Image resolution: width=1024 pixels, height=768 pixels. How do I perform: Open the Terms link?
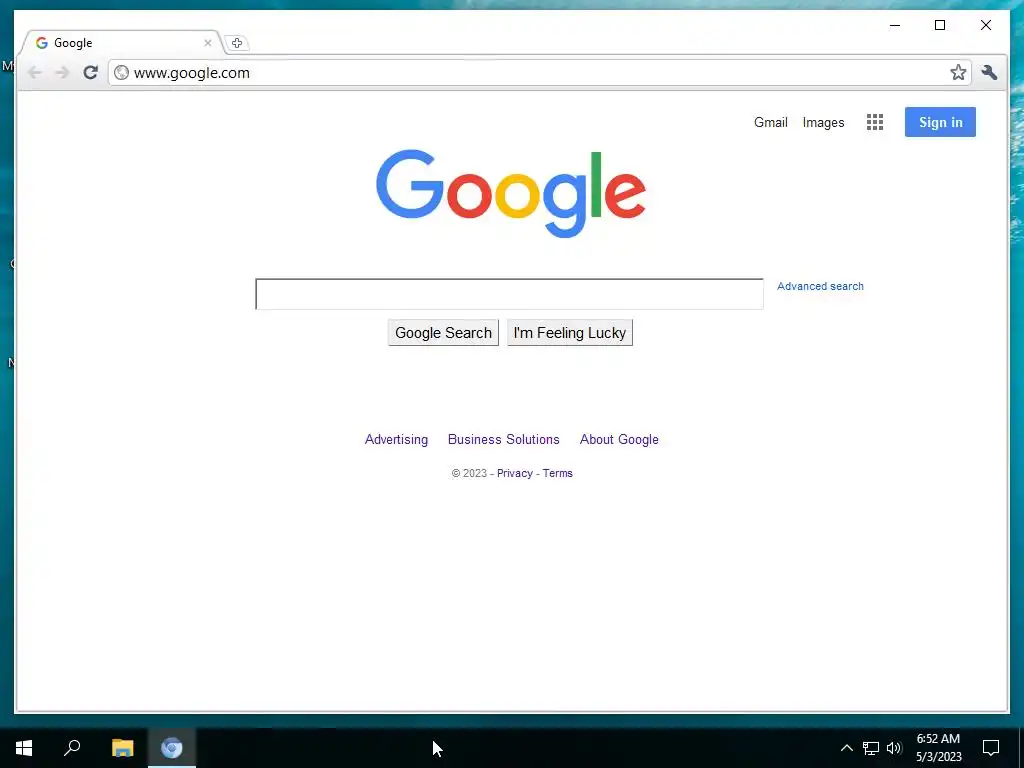(x=558, y=473)
